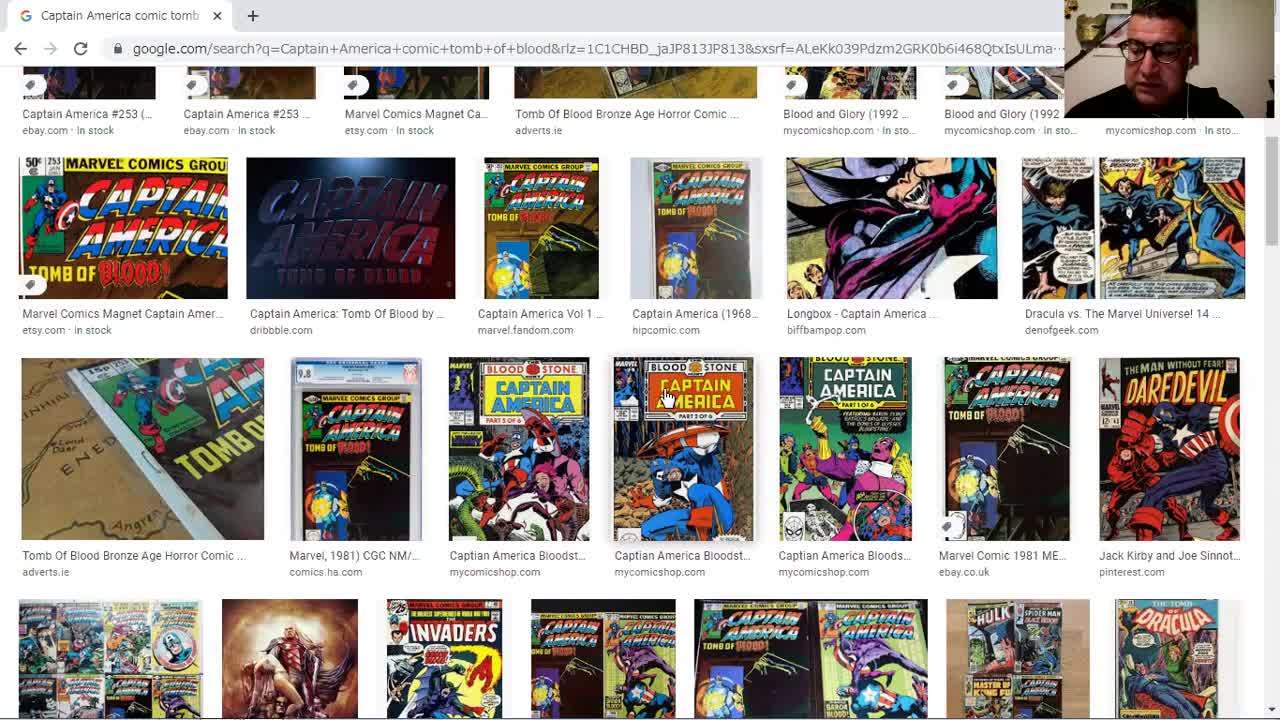Click 'Tomb Of Blood Bronze Age Horror Comic' top-row title
Screen dimensions: 1280x720
click(x=626, y=114)
